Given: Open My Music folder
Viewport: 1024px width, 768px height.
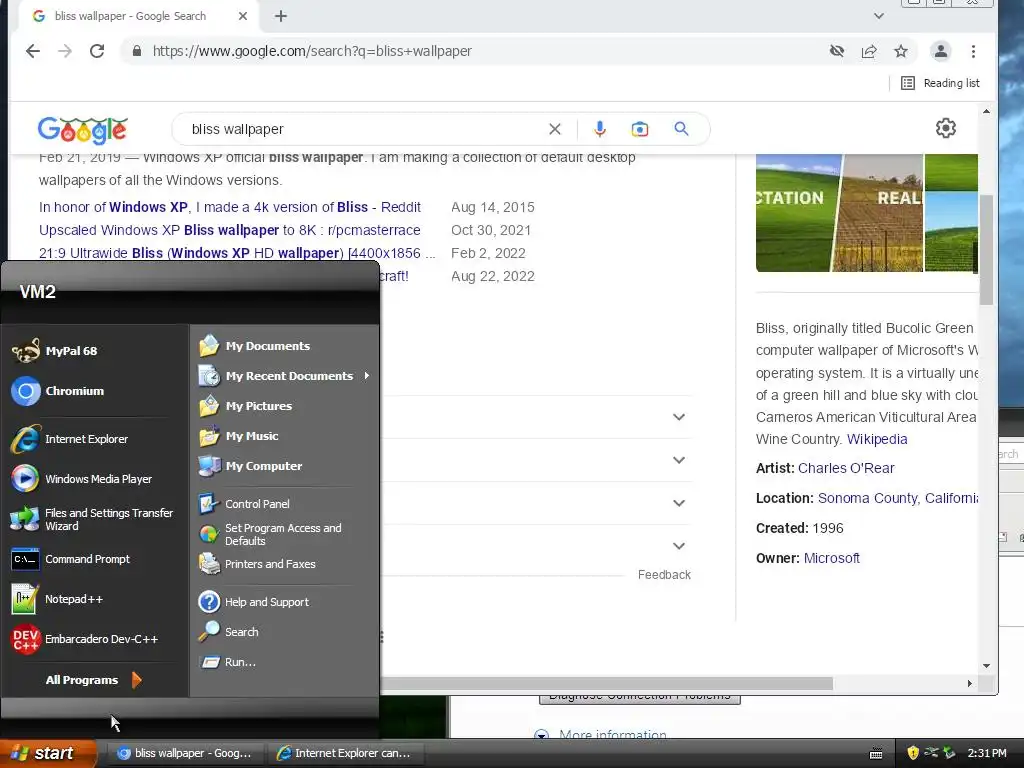Looking at the screenshot, I should (x=238, y=436).
